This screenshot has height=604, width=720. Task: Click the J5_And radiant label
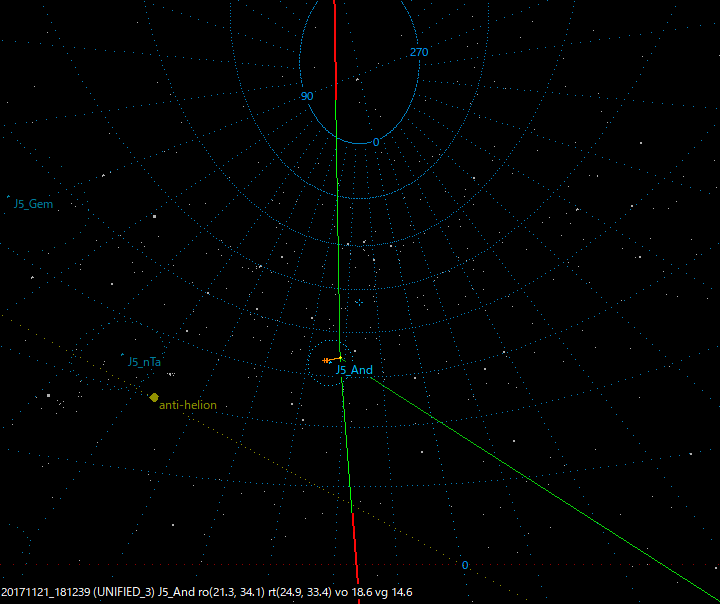[354, 370]
